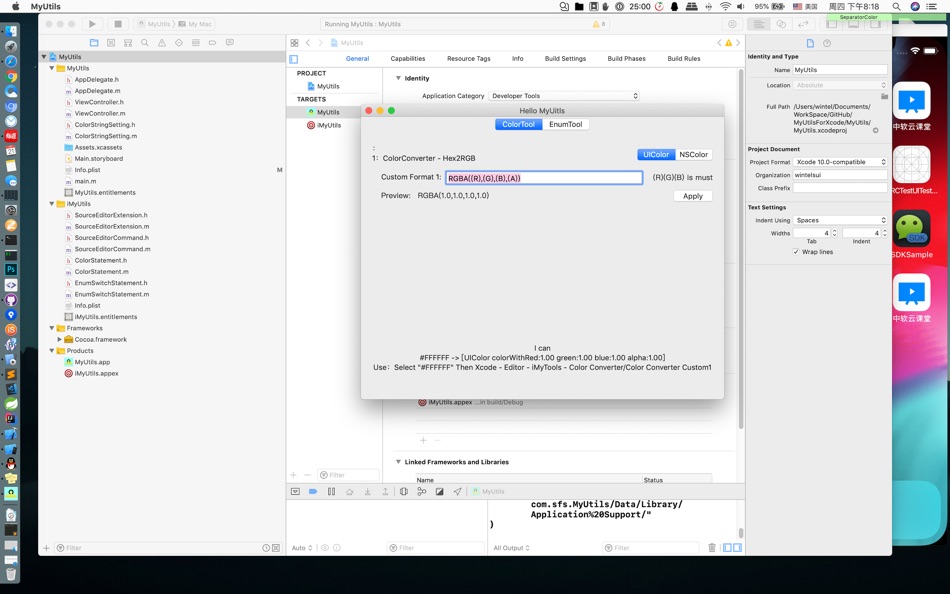Toggle the Inspectors pane visibility button
Screen dimensions: 950x594
[875, 24]
